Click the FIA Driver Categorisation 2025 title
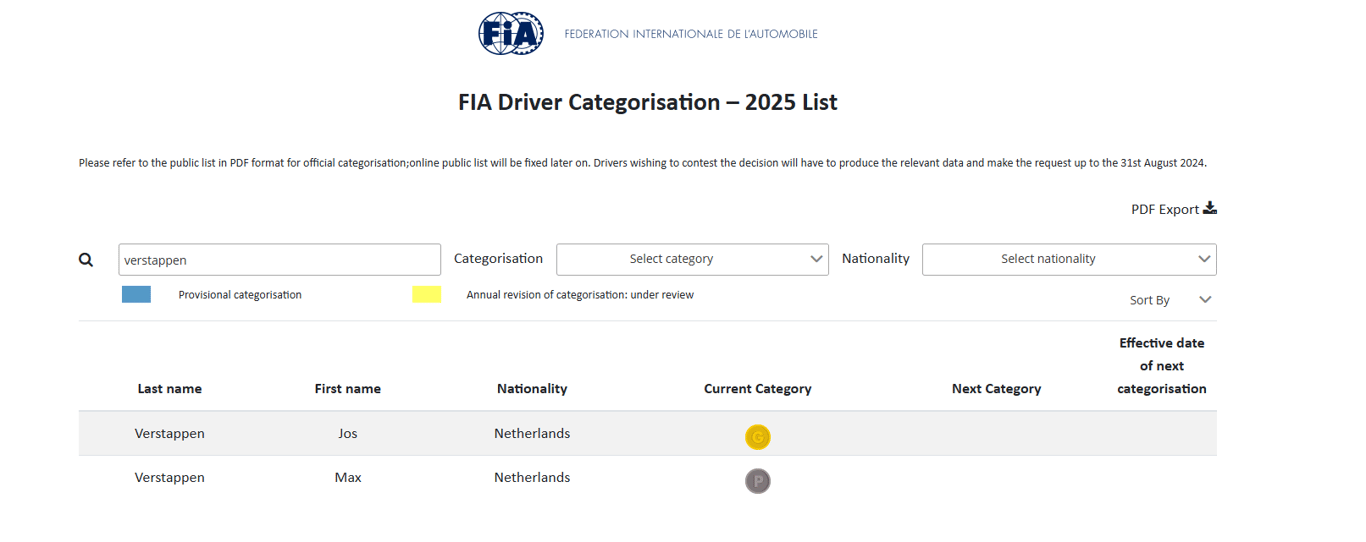 (648, 102)
